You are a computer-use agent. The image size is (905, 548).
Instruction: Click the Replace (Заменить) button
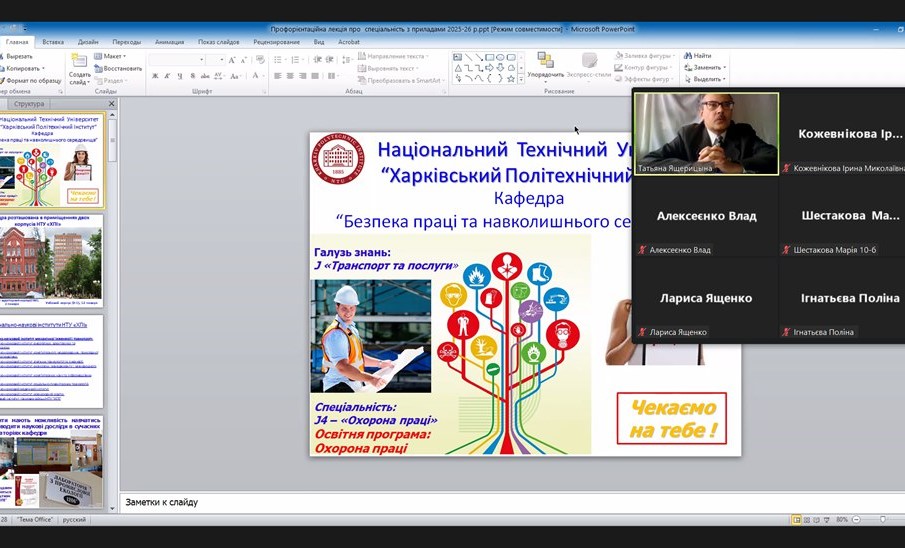(x=704, y=67)
